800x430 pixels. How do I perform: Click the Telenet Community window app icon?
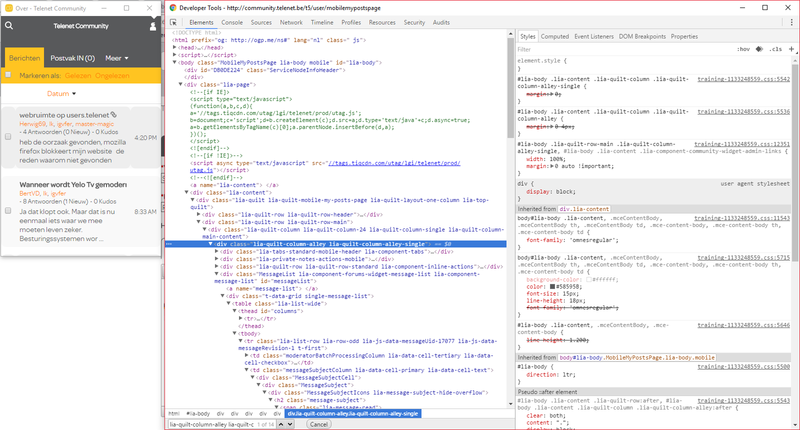point(9,8)
